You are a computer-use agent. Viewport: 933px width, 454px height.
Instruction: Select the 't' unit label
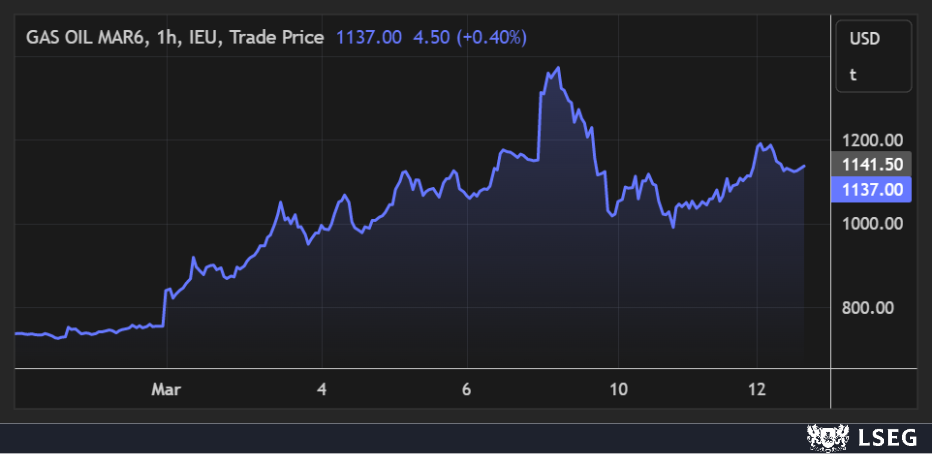853,74
